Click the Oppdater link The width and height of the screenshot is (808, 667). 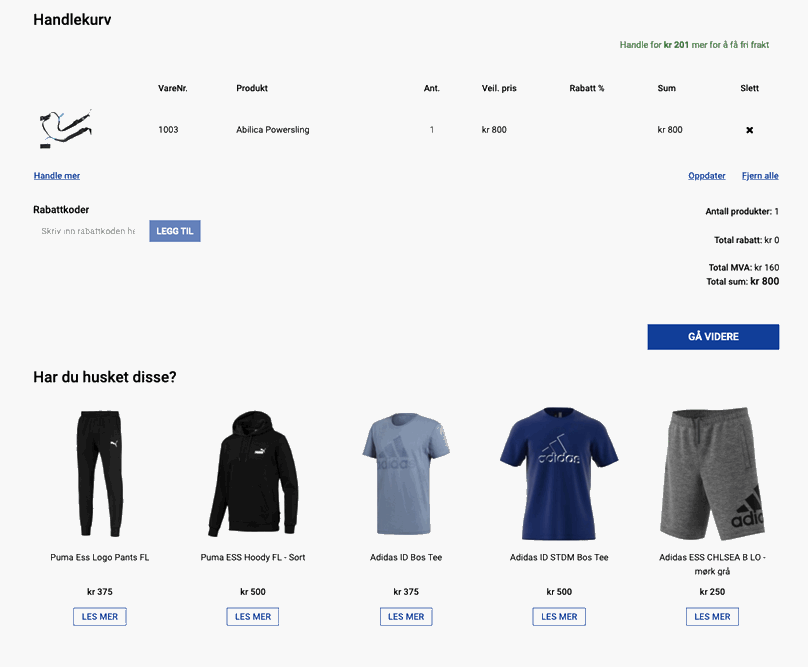pos(706,176)
